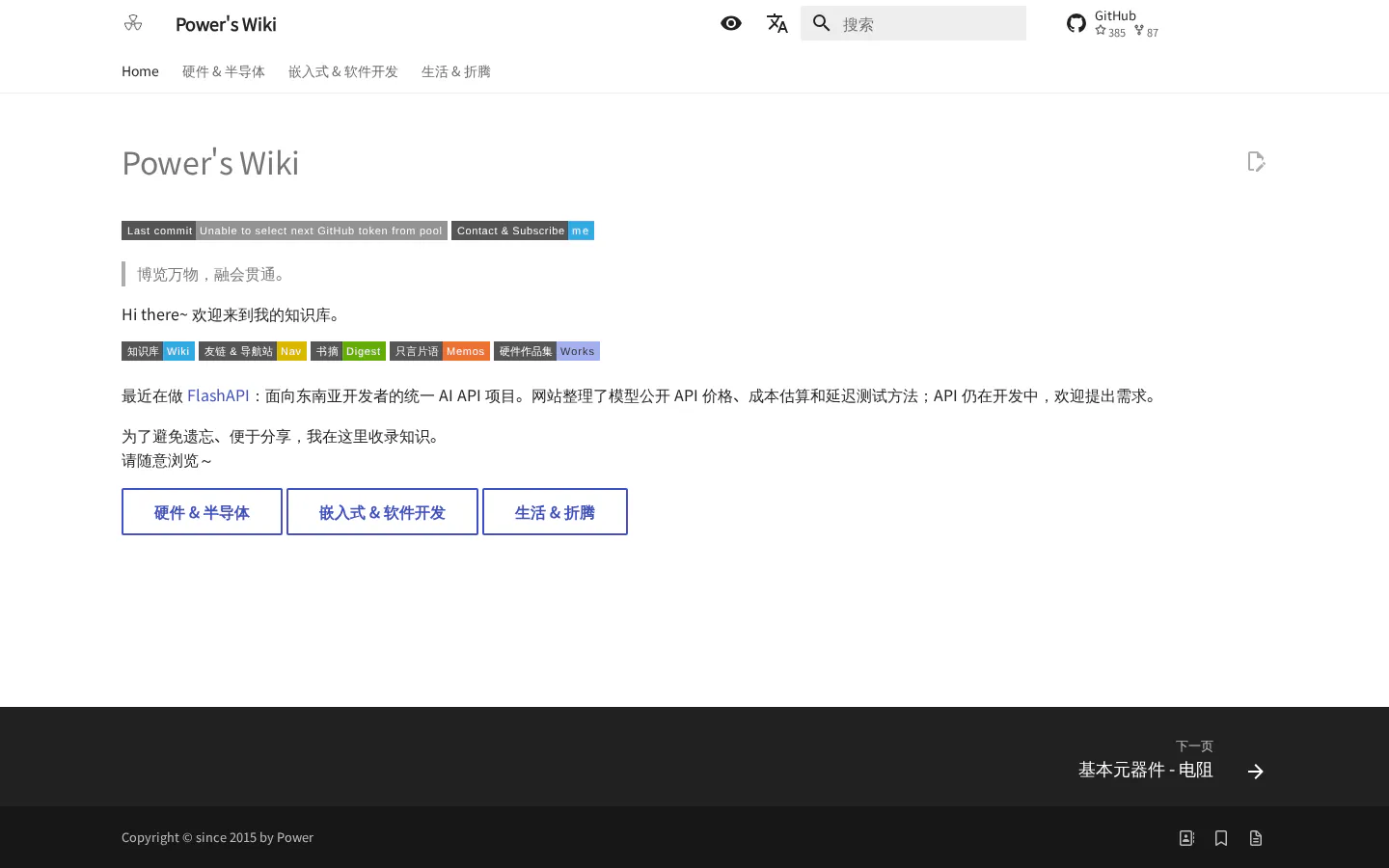Focus the 搜索 search field

point(913,23)
